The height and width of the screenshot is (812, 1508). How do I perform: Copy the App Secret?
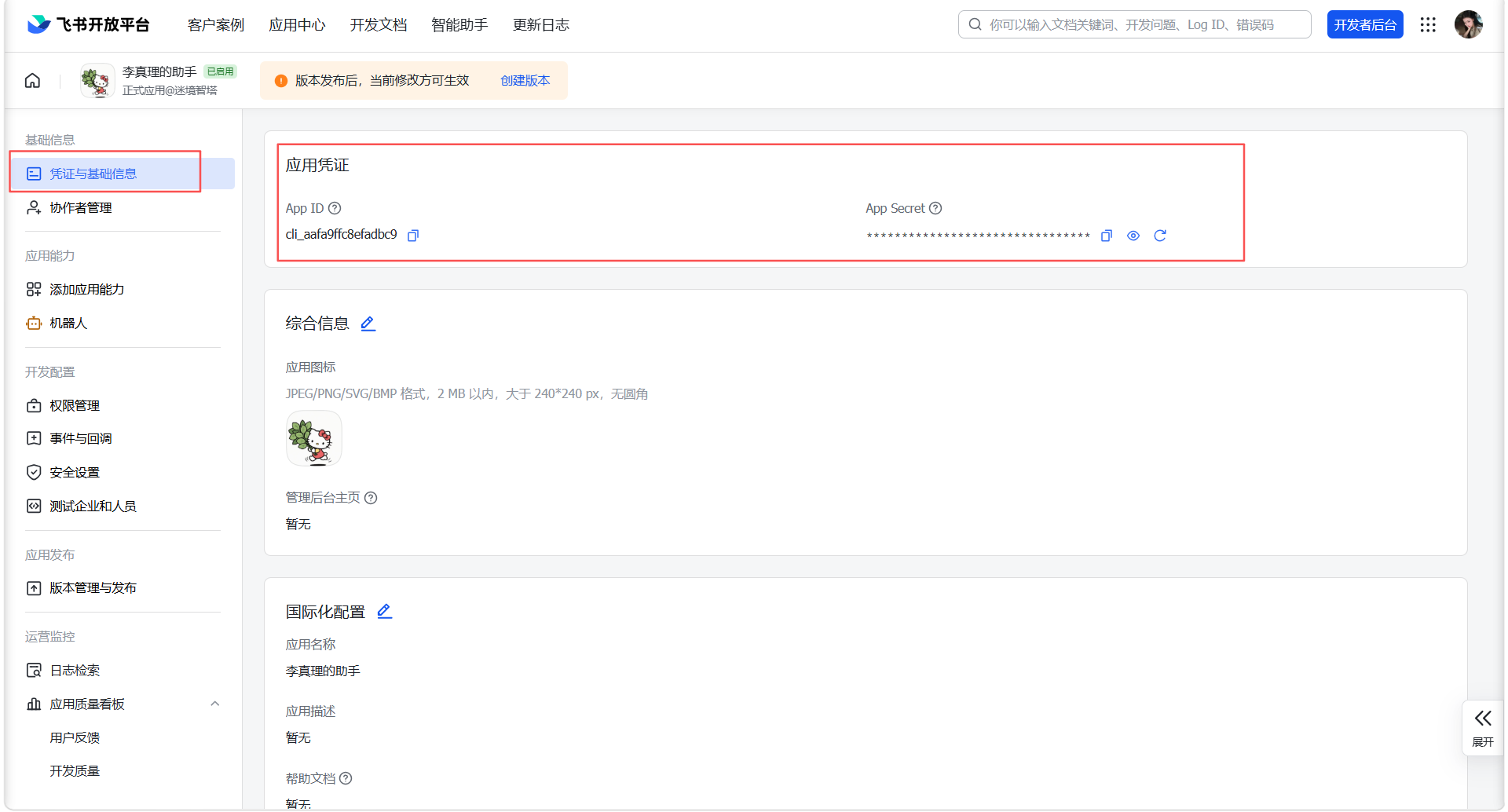[x=1107, y=236]
